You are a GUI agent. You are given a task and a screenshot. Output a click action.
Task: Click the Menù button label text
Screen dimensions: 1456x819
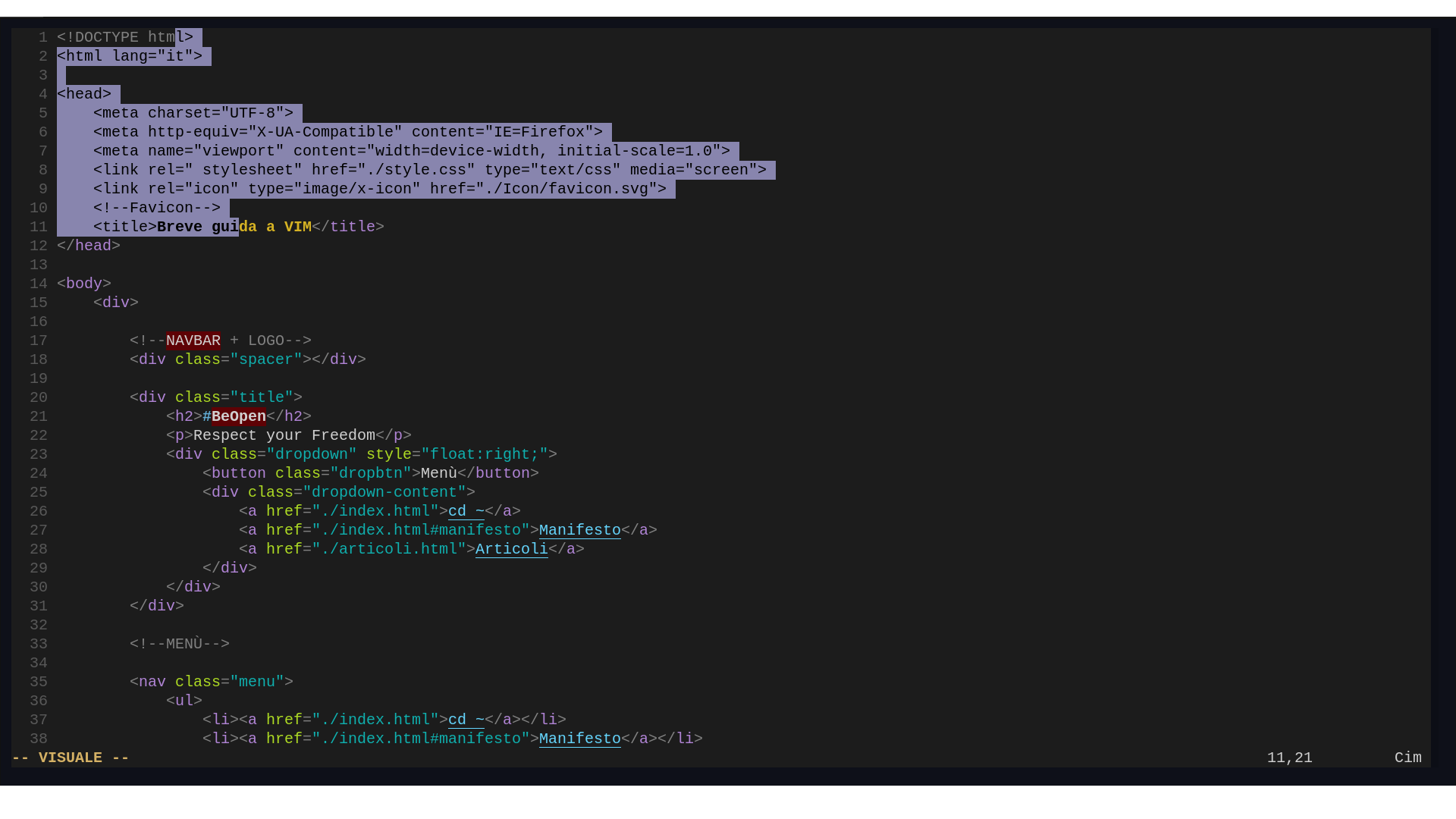(439, 473)
